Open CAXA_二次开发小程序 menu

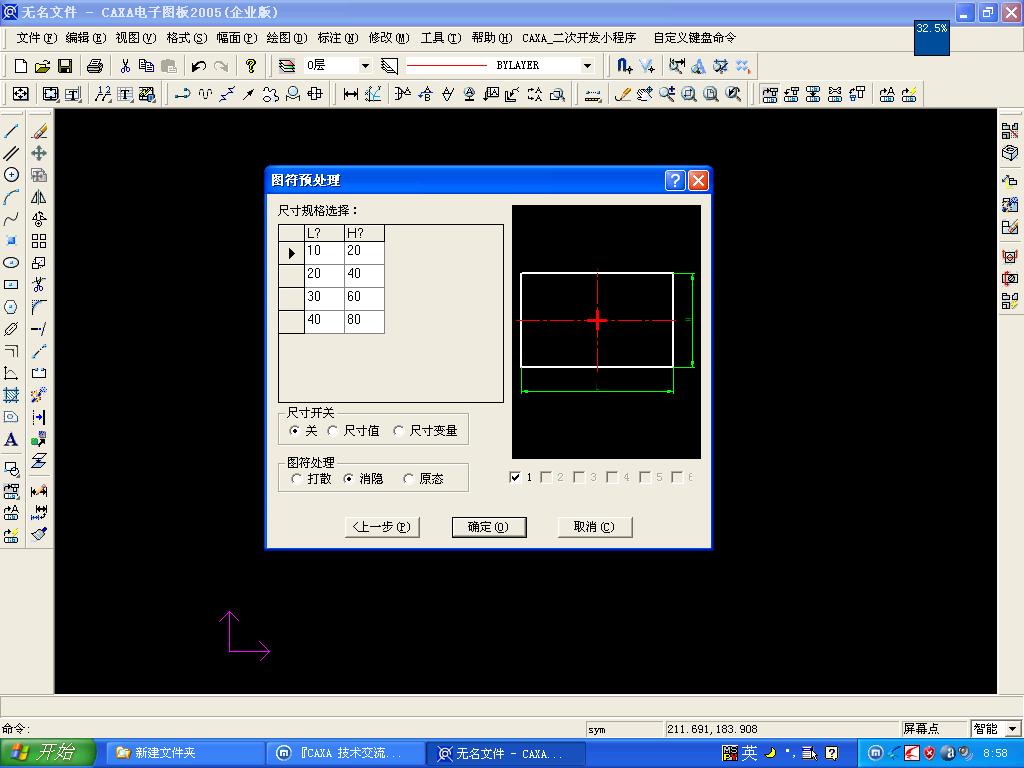coord(579,38)
